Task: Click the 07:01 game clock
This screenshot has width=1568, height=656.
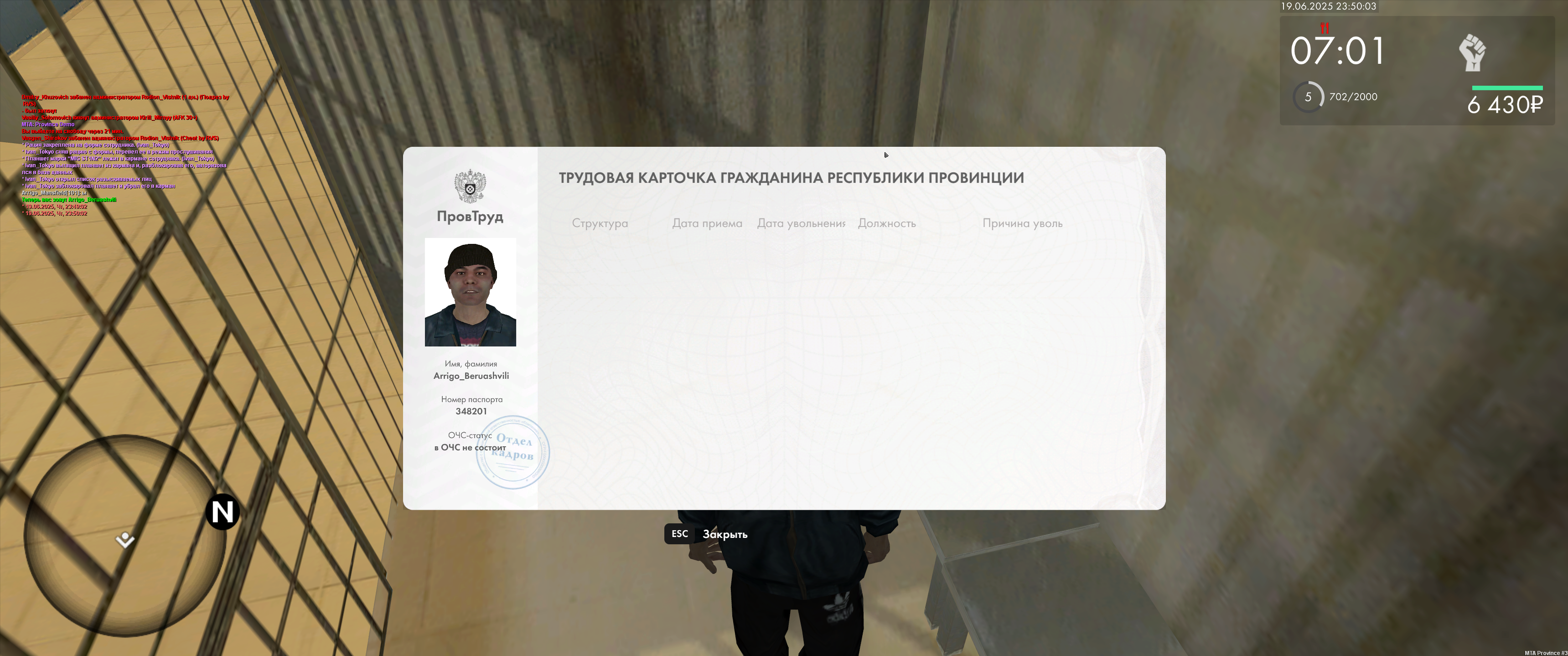Action: coord(1338,51)
